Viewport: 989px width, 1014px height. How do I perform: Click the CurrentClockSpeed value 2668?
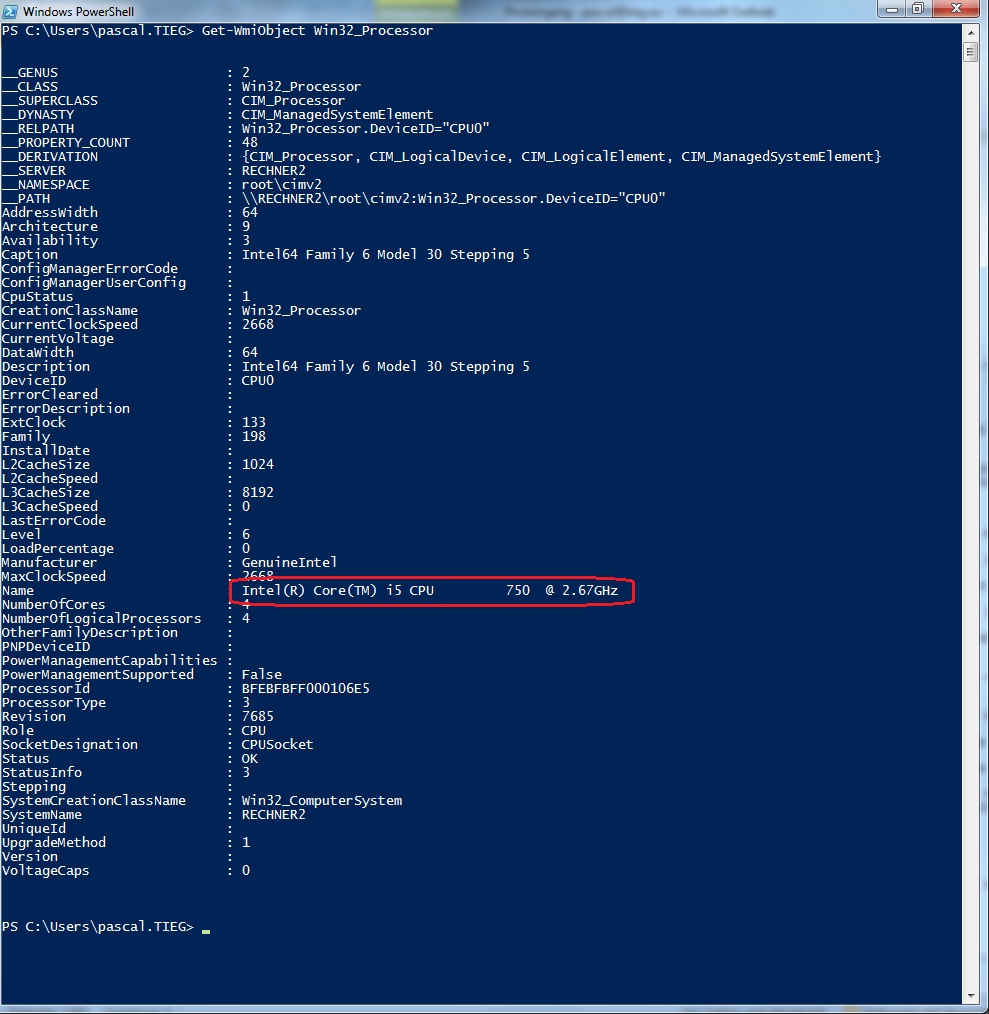coord(257,325)
